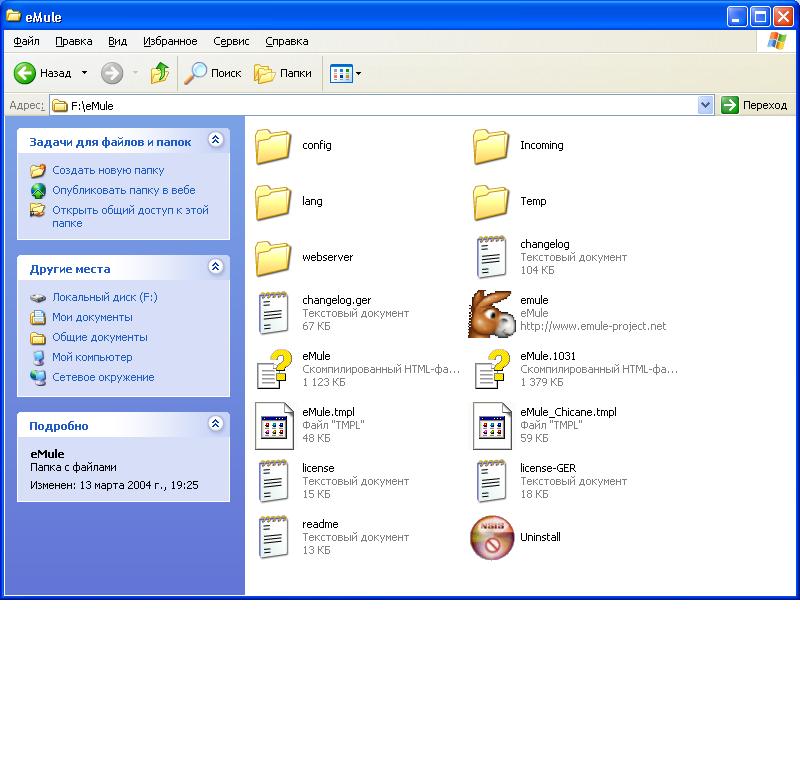This screenshot has height=768, width=800.
Task: Open the Назад history dropdown arrow
Action: [84, 73]
